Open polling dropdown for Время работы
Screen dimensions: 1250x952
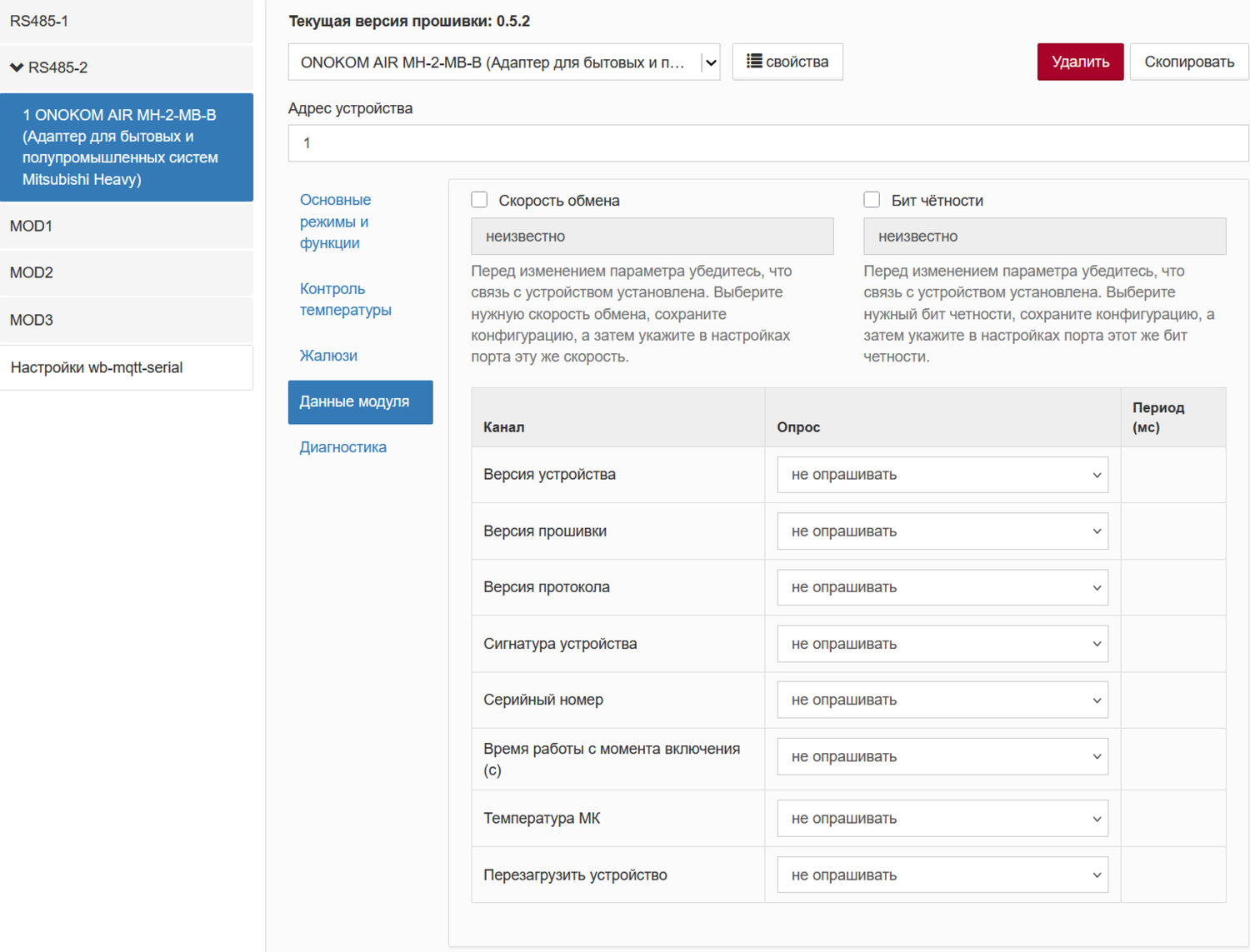pos(942,756)
